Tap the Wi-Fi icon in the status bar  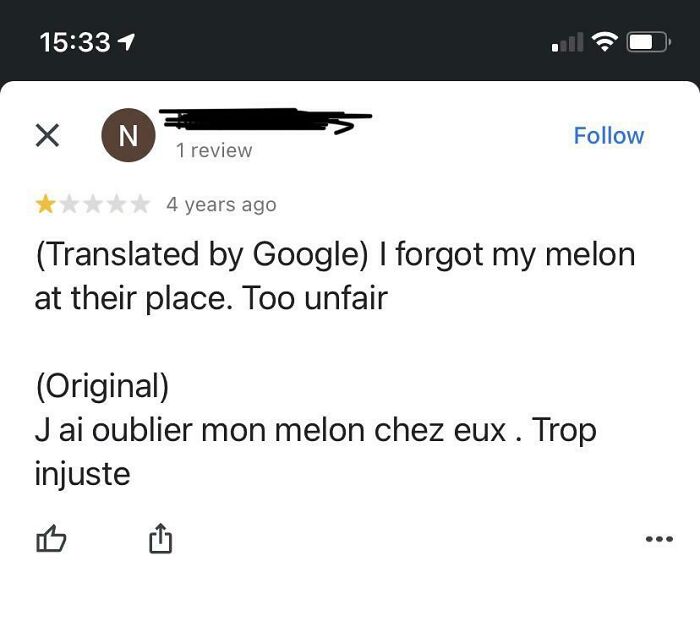603,43
